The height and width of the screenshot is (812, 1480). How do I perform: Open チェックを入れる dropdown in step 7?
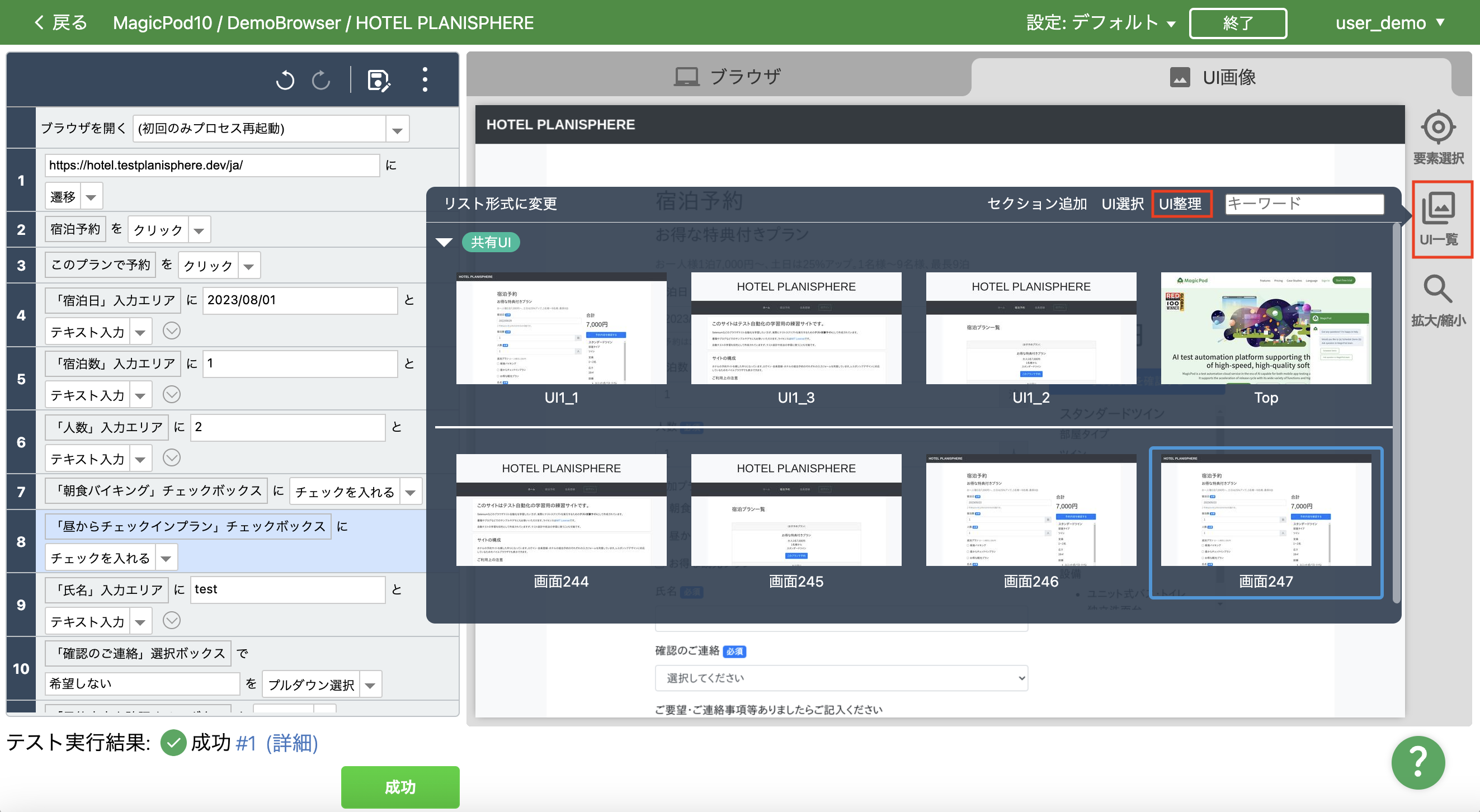pyautogui.click(x=410, y=492)
